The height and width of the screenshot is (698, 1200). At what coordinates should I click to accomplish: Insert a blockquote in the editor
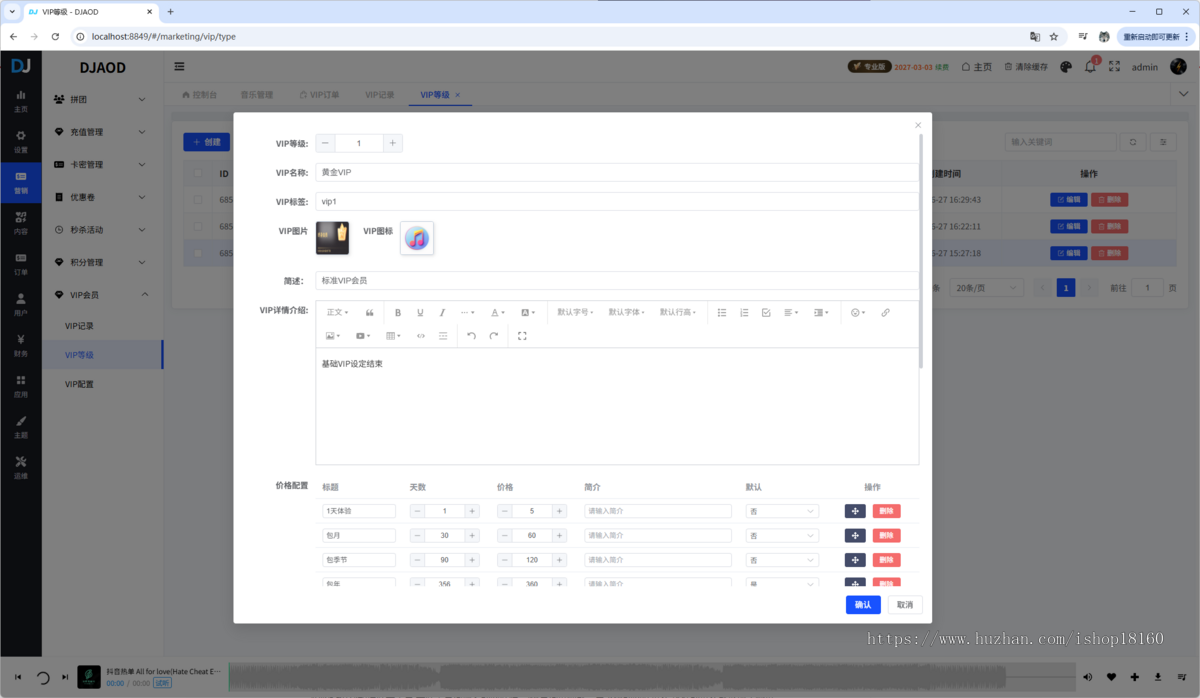(370, 313)
